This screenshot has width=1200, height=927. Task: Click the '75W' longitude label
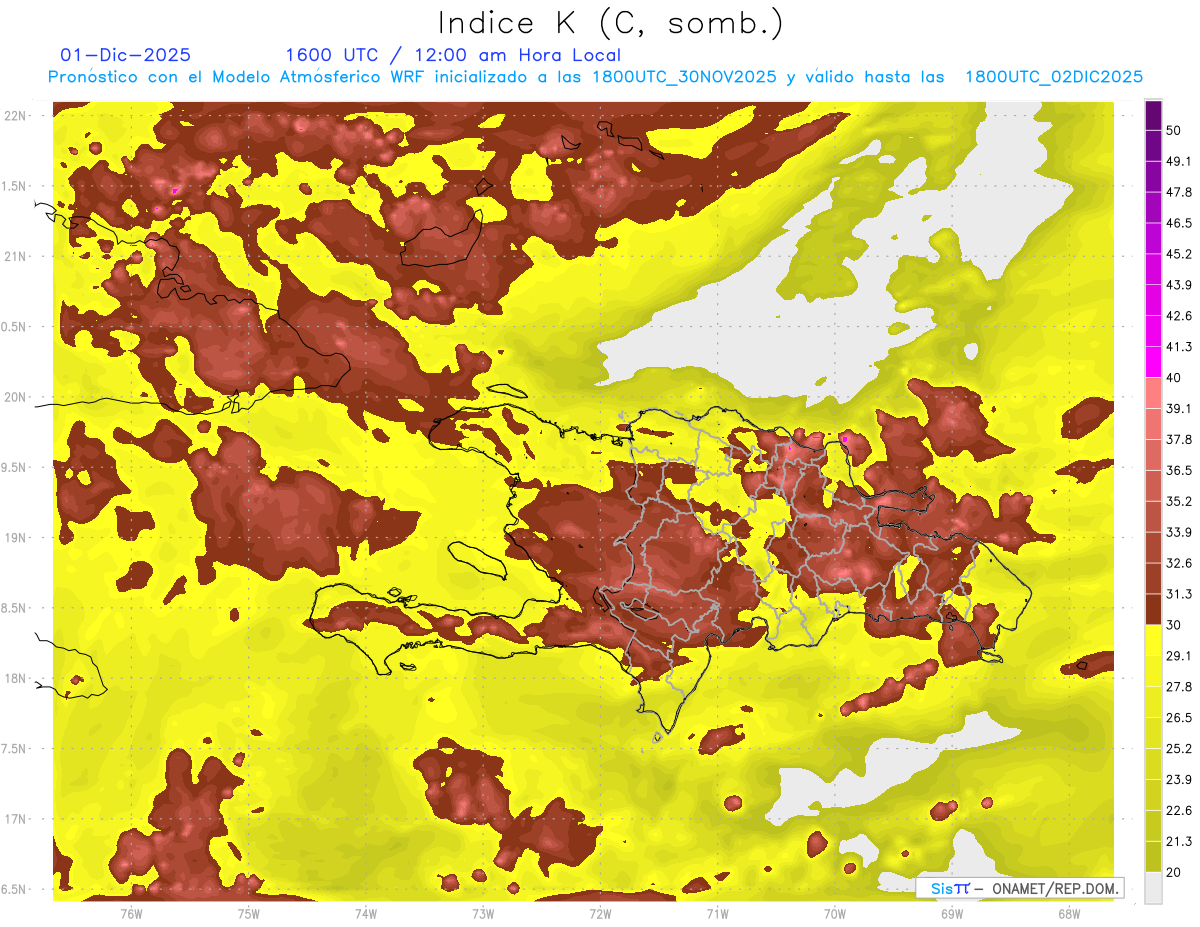click(248, 913)
